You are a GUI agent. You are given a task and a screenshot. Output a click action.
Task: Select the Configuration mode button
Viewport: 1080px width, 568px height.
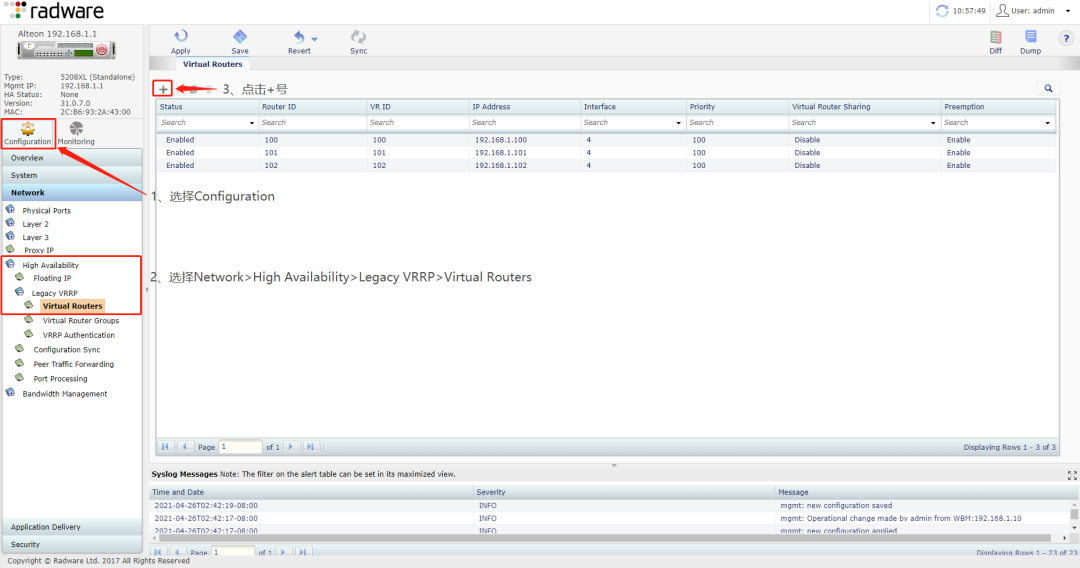[27, 133]
